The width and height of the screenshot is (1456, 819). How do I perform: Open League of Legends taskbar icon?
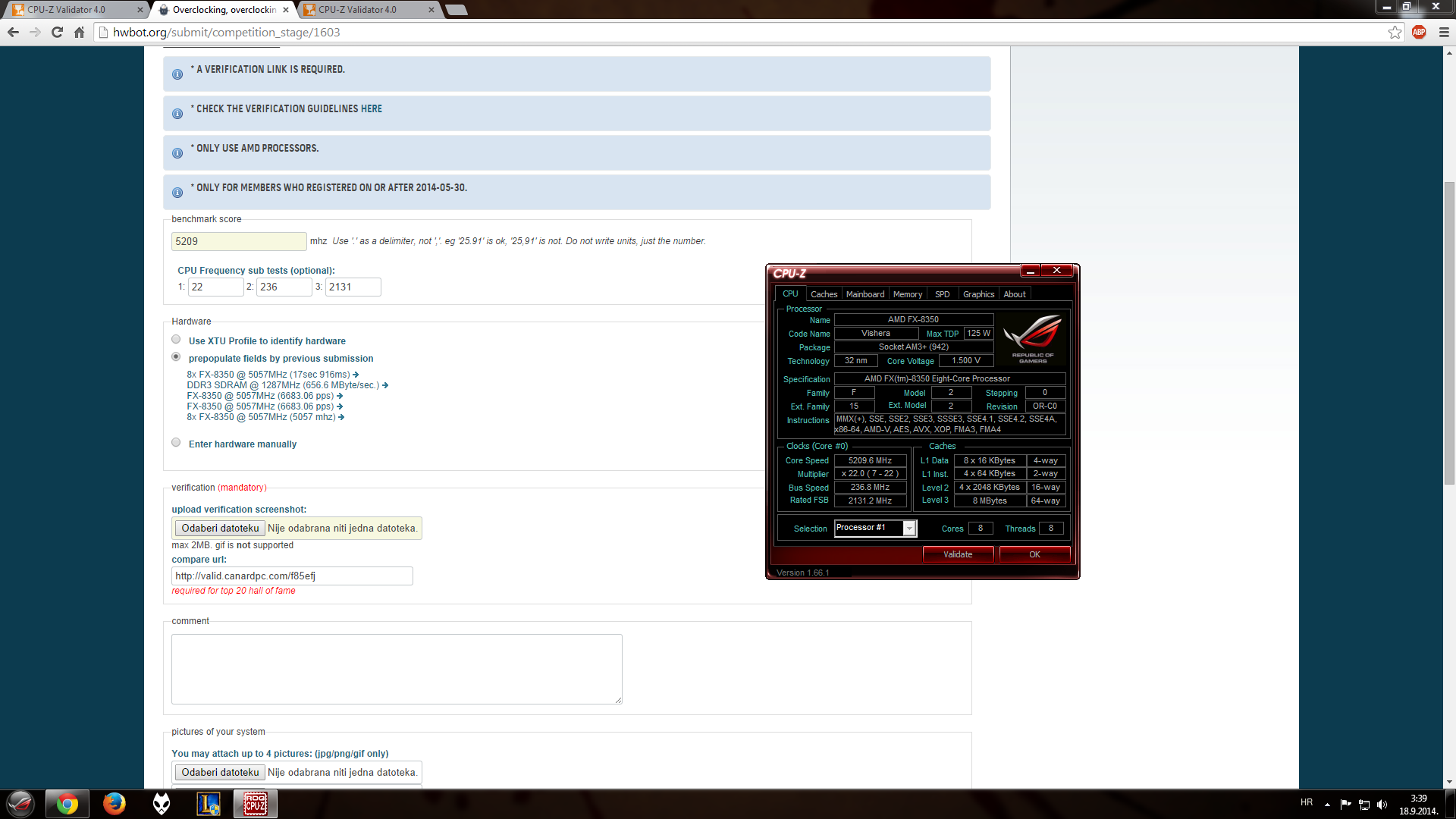209,804
